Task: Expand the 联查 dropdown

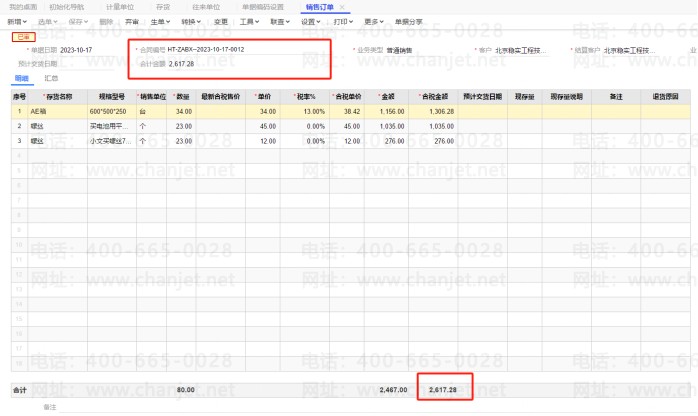Action: click(x=280, y=21)
